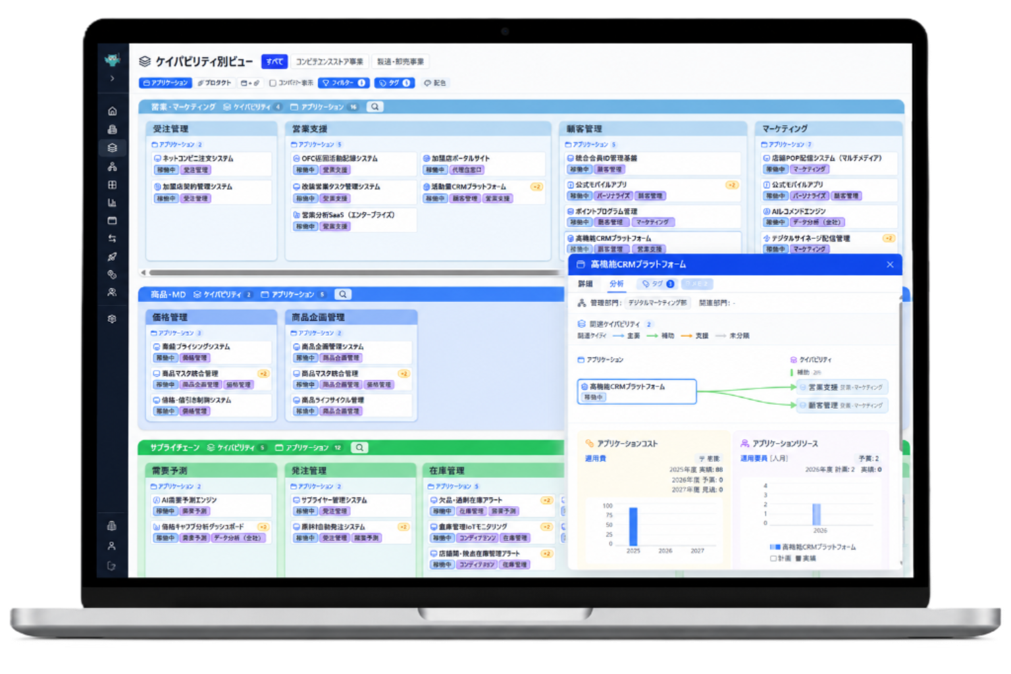Open the 分析 tab in the detail panel

[x=617, y=284]
